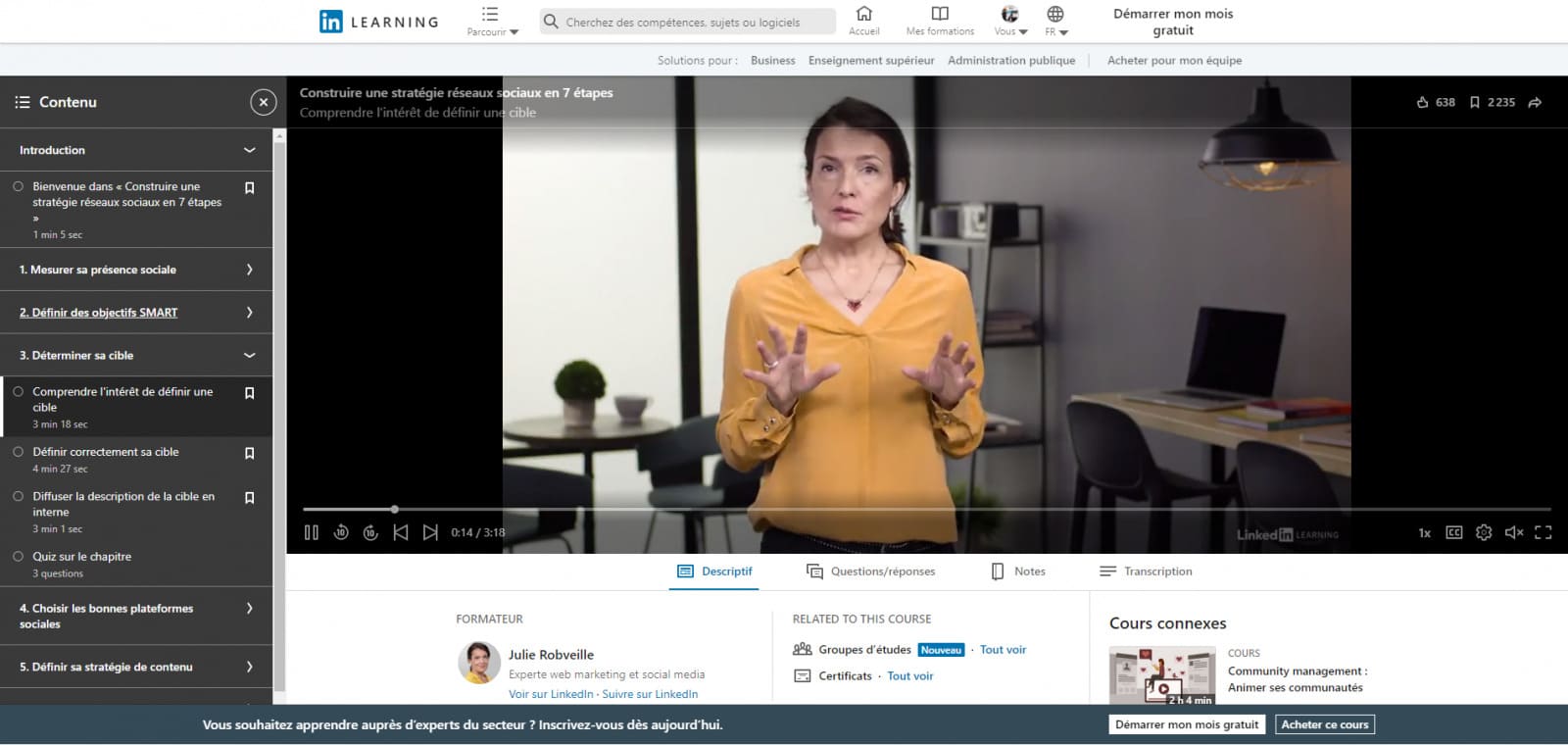
Task: Collapse chapter 3 Déterminer sa cible
Action: pyautogui.click(x=249, y=355)
